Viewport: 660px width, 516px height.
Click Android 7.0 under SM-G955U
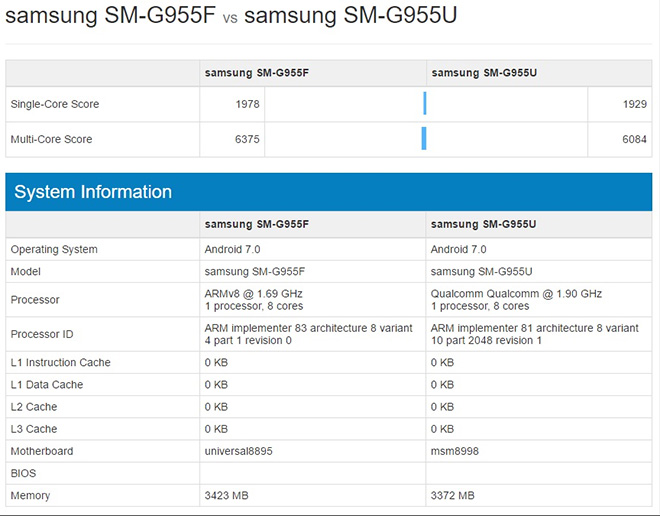[458, 249]
